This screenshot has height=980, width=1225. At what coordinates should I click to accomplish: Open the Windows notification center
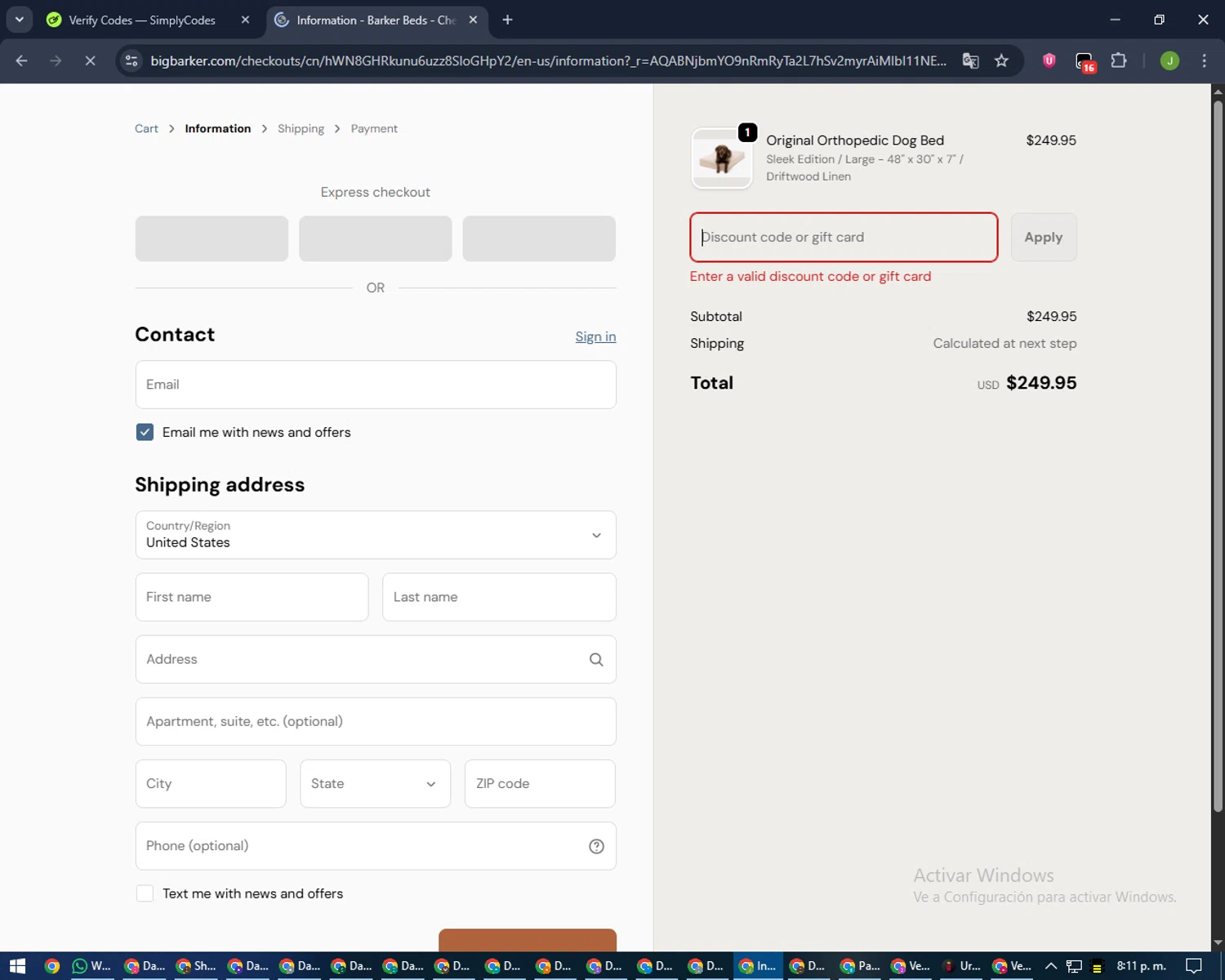(x=1194, y=966)
